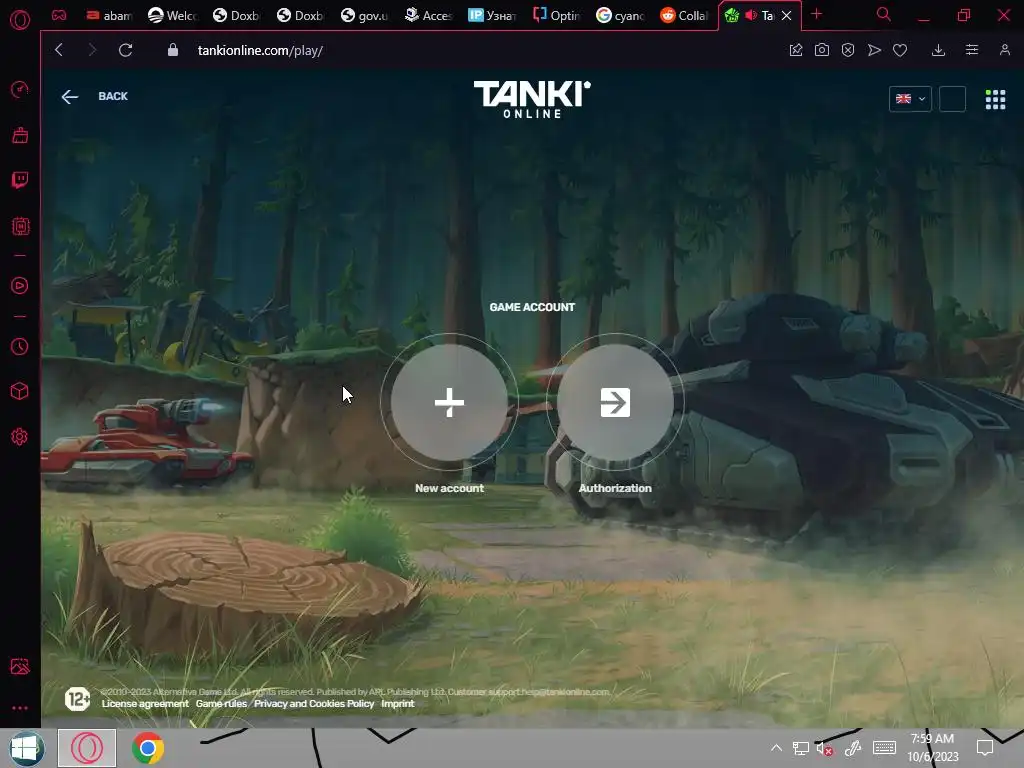Open GX Corner gamepad tab icon
This screenshot has width=1024, height=768.
click(x=59, y=15)
